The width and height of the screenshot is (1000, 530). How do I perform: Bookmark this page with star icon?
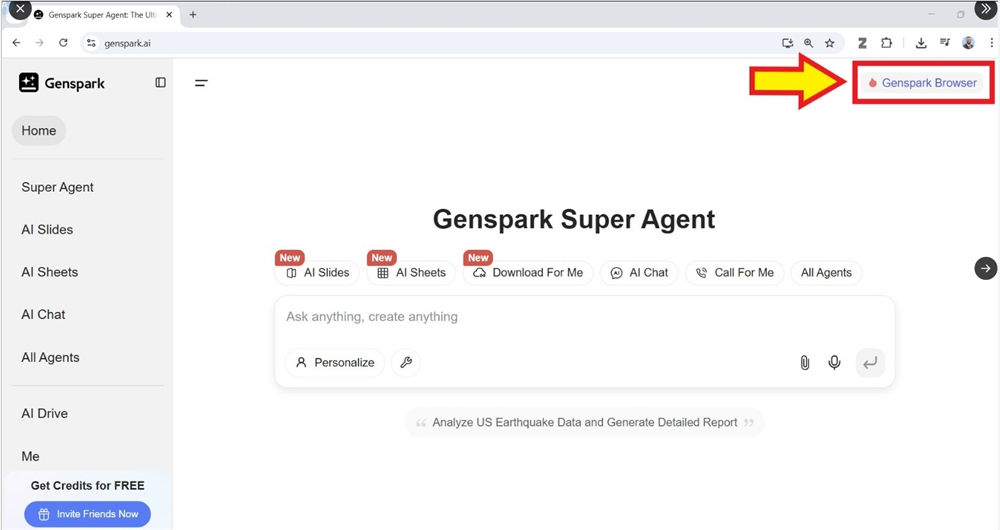pos(829,43)
